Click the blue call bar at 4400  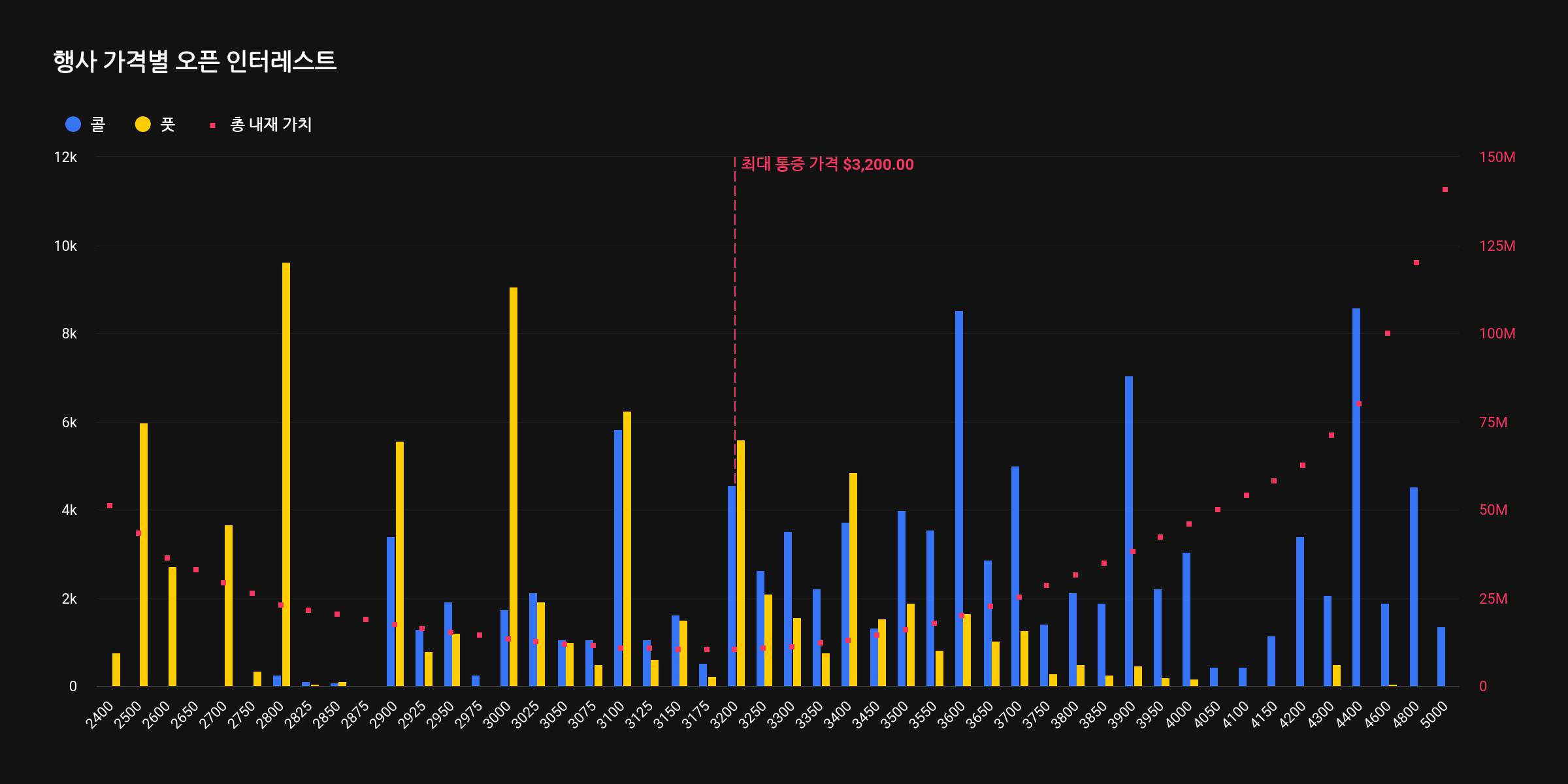(x=1356, y=497)
